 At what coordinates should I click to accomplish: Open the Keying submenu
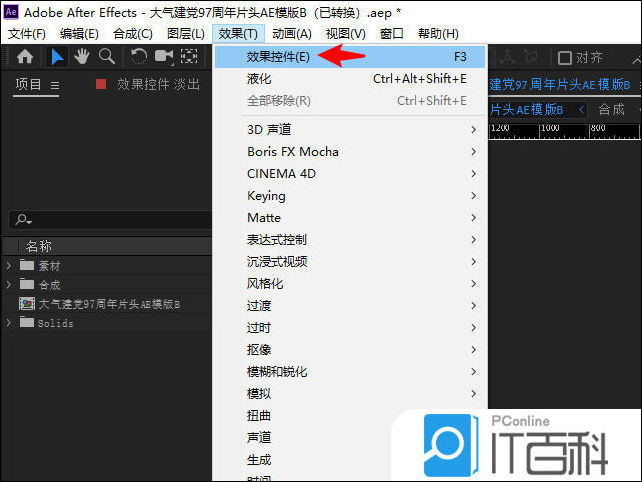[351, 196]
